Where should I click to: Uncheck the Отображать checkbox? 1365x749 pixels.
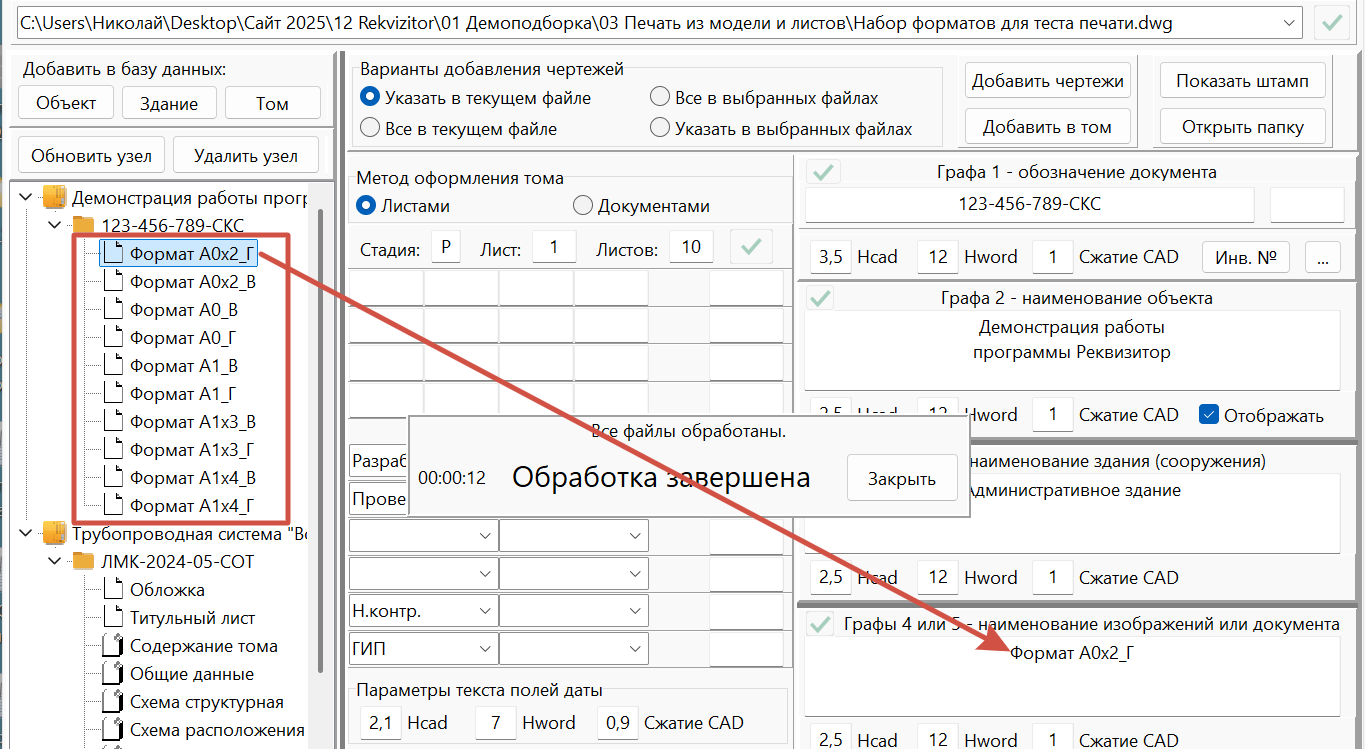point(1209,415)
